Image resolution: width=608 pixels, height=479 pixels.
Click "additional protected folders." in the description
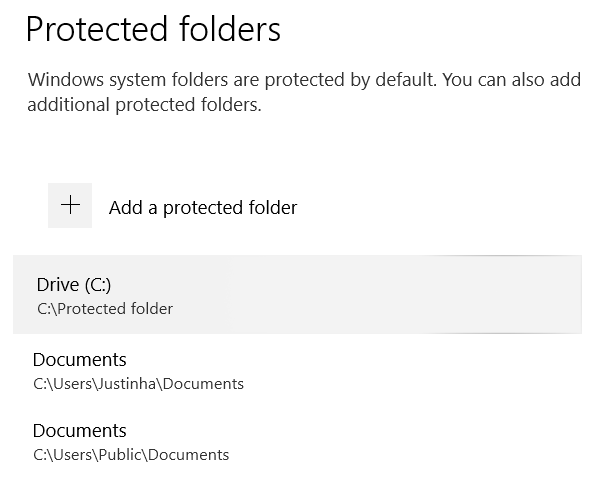[145, 104]
